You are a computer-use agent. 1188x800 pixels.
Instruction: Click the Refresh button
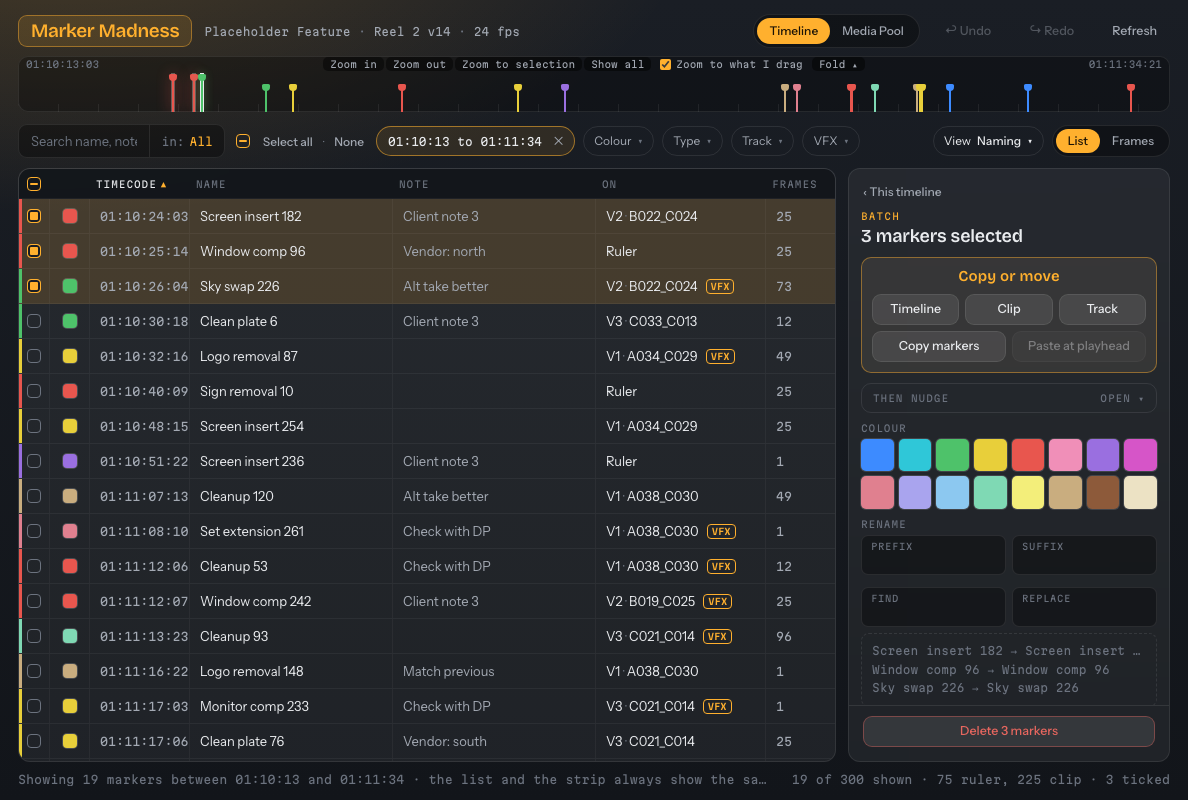click(x=1134, y=31)
